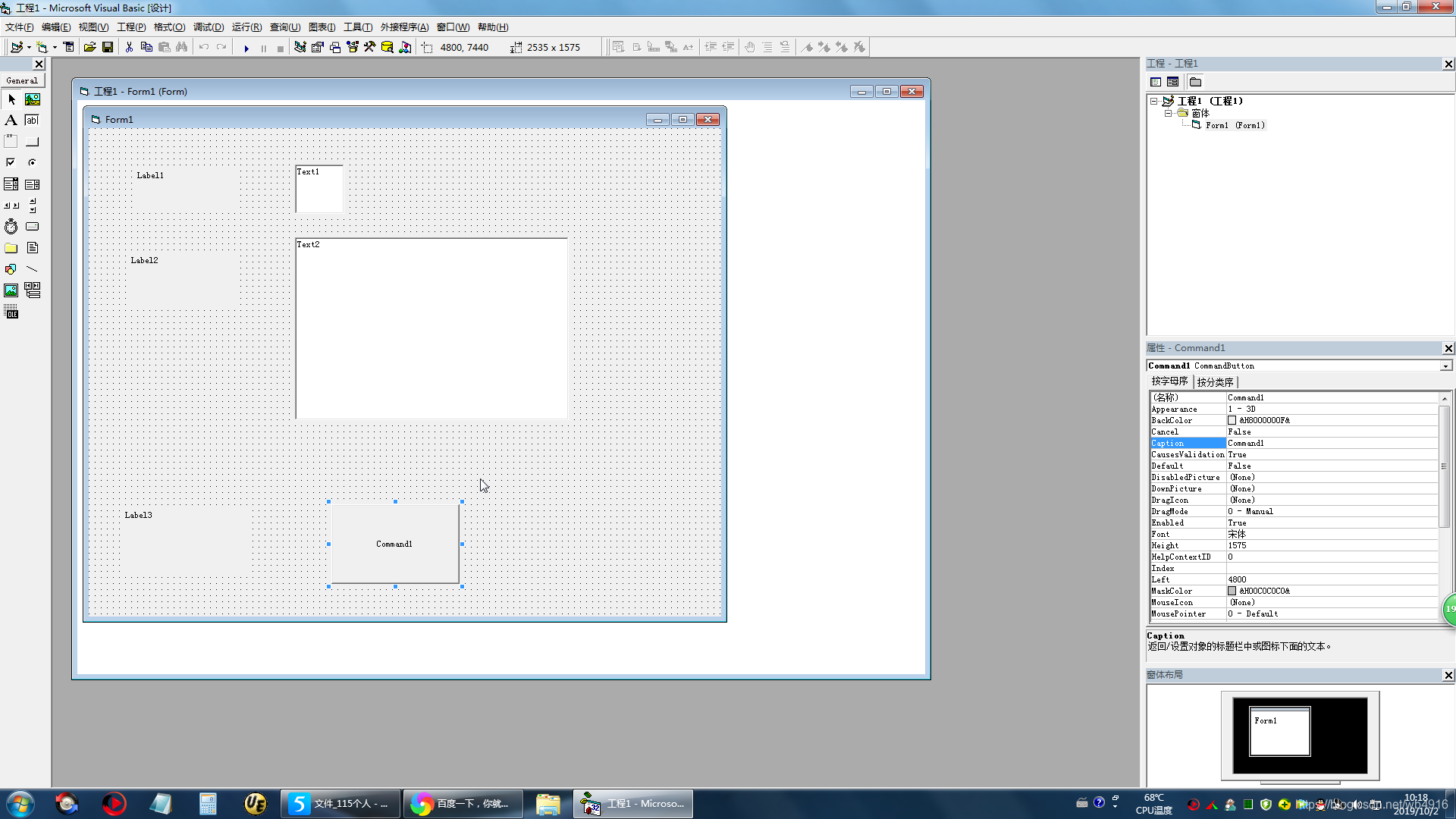The width and height of the screenshot is (1456, 819).
Task: Click the BackColor color swatch
Action: (1232, 420)
